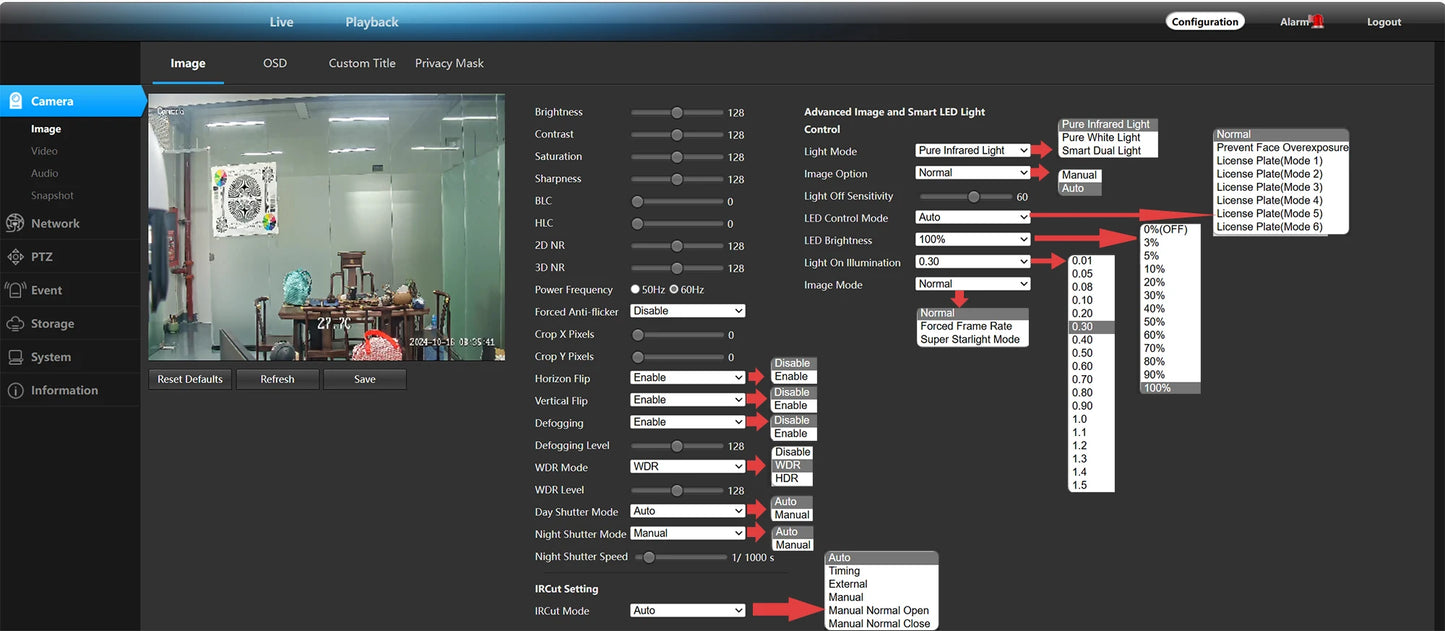1445x631 pixels.
Task: Go to the Playback page
Action: pyautogui.click(x=372, y=21)
